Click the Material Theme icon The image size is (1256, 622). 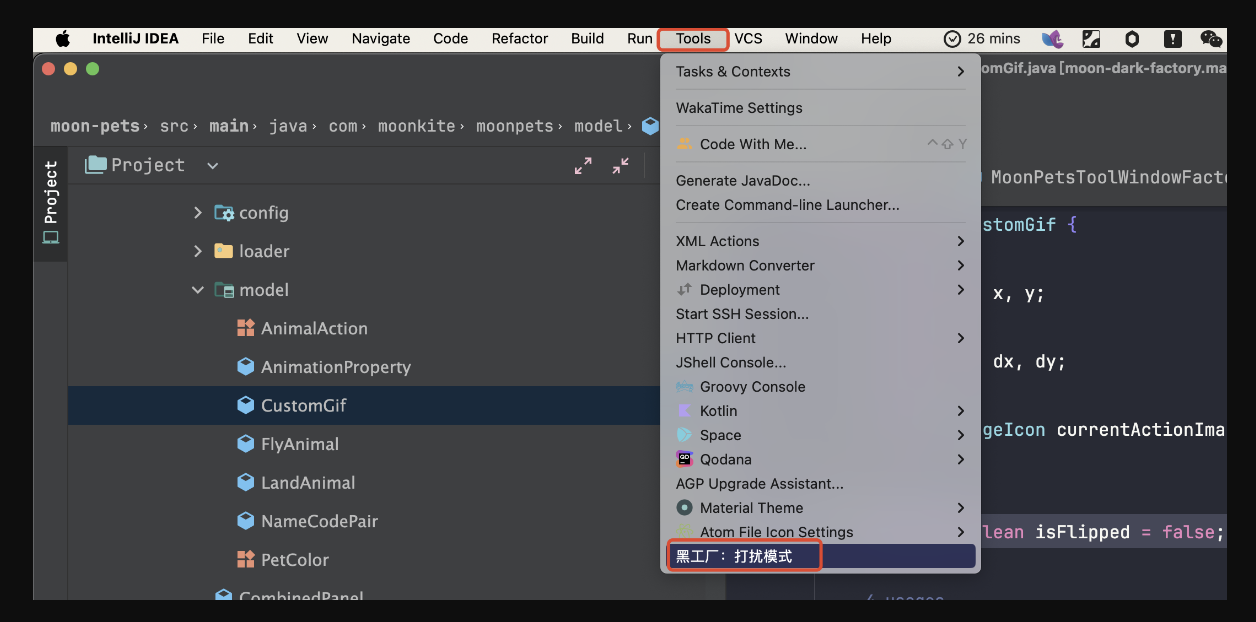684,507
